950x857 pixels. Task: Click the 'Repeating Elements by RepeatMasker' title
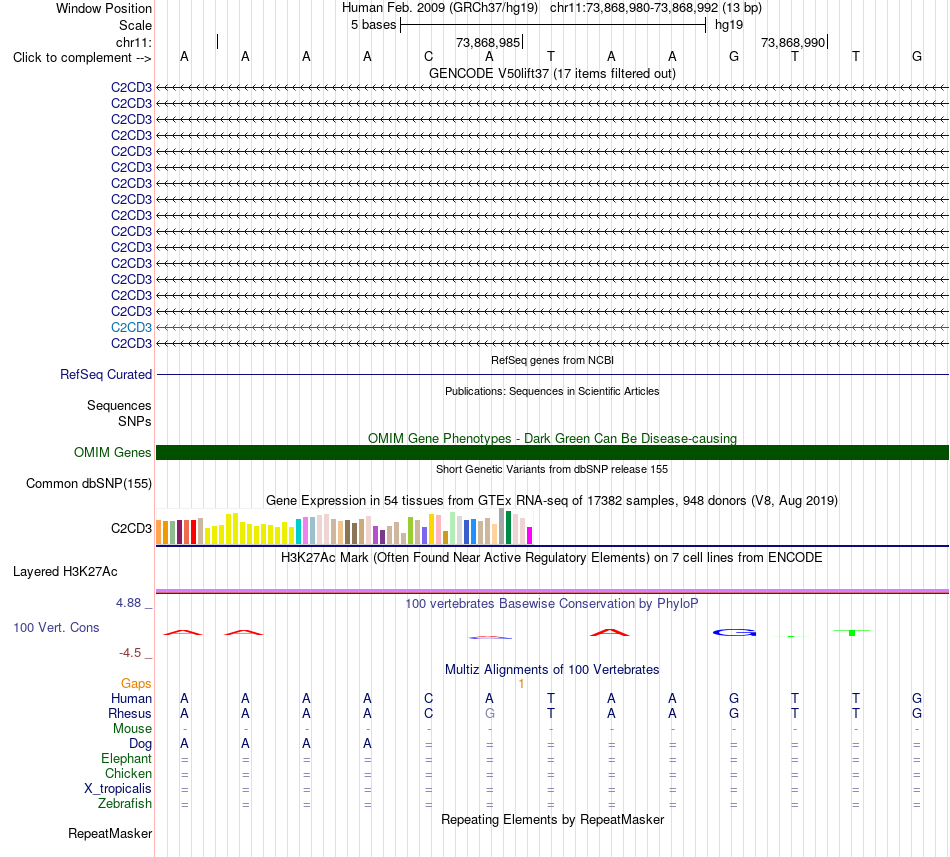point(552,819)
